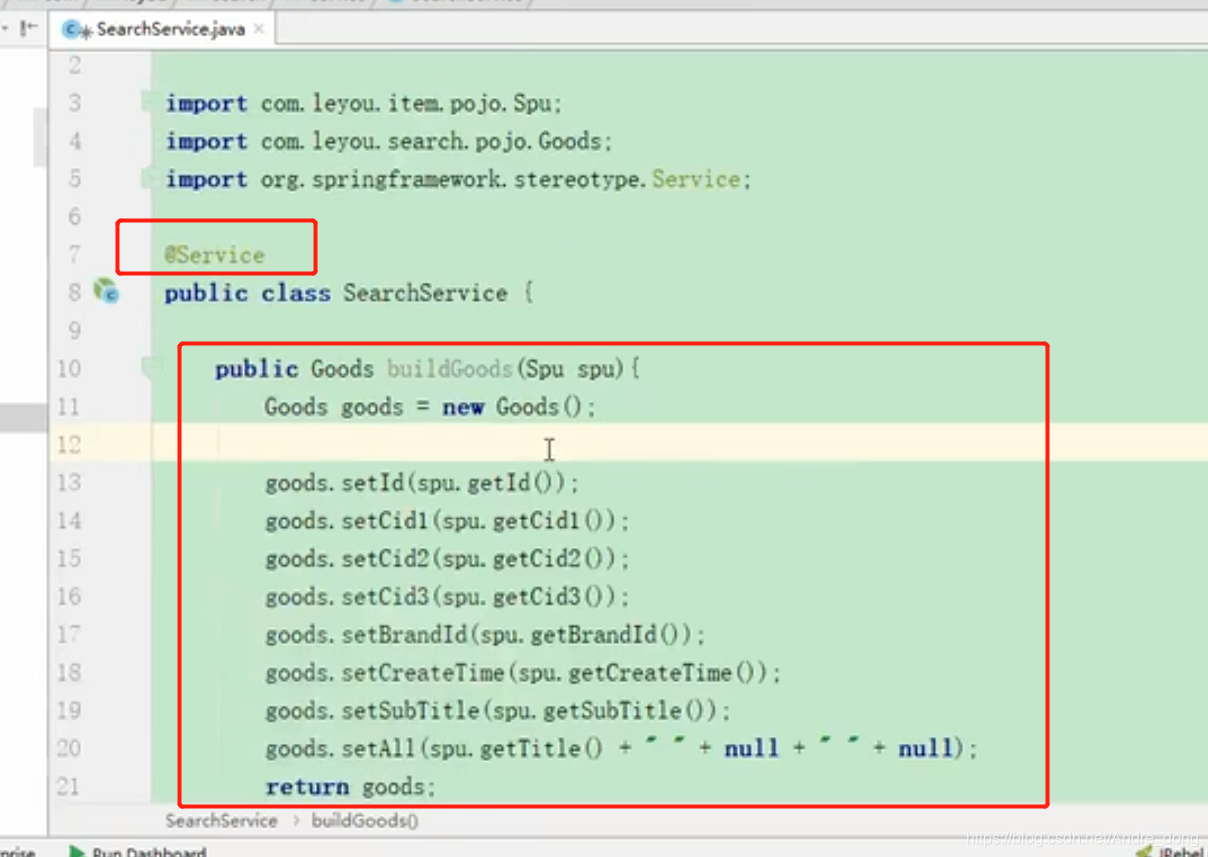
Task: Click goods.setSubTitle call on line 19
Action: click(498, 711)
